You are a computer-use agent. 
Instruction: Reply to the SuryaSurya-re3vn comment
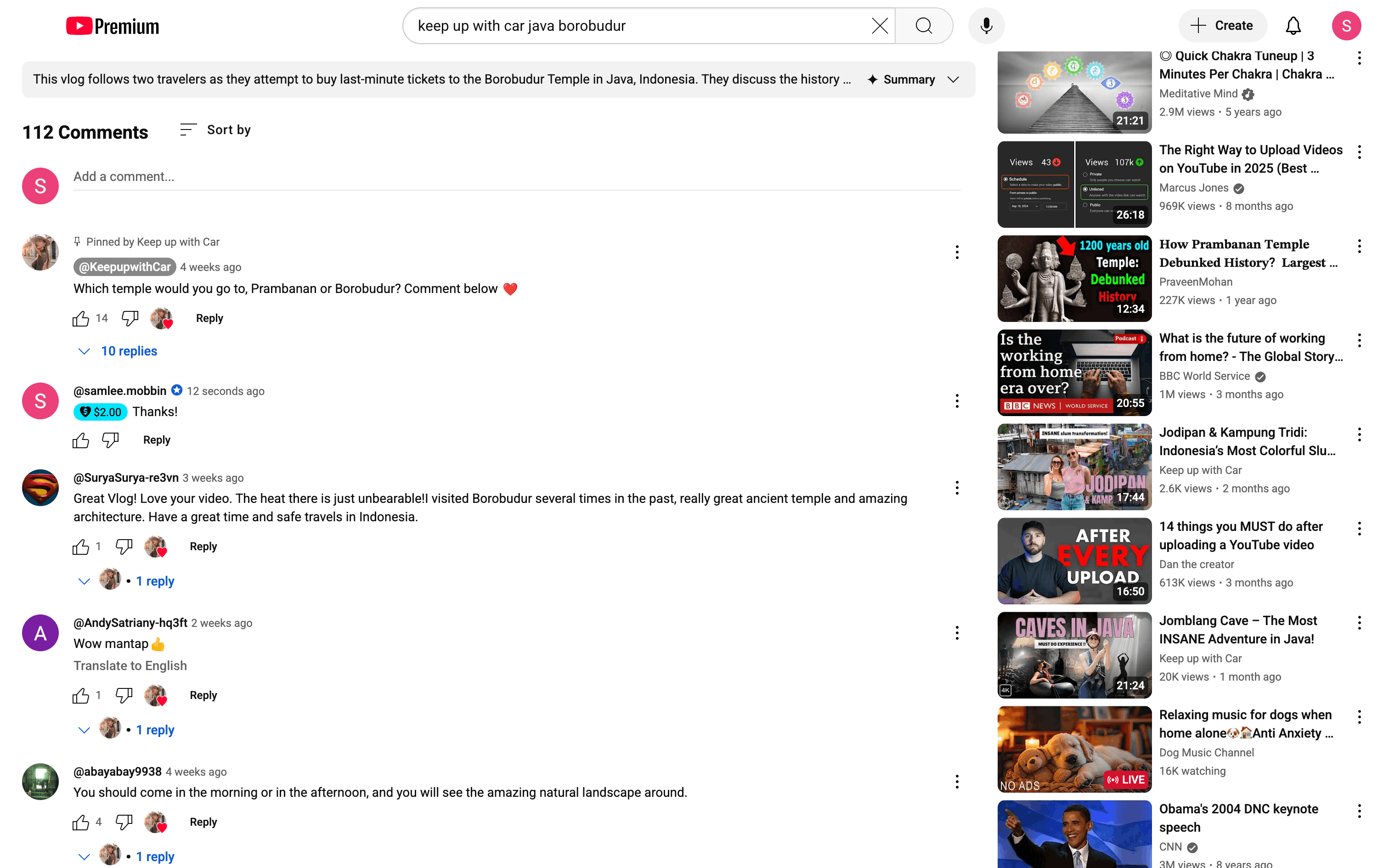pos(203,547)
